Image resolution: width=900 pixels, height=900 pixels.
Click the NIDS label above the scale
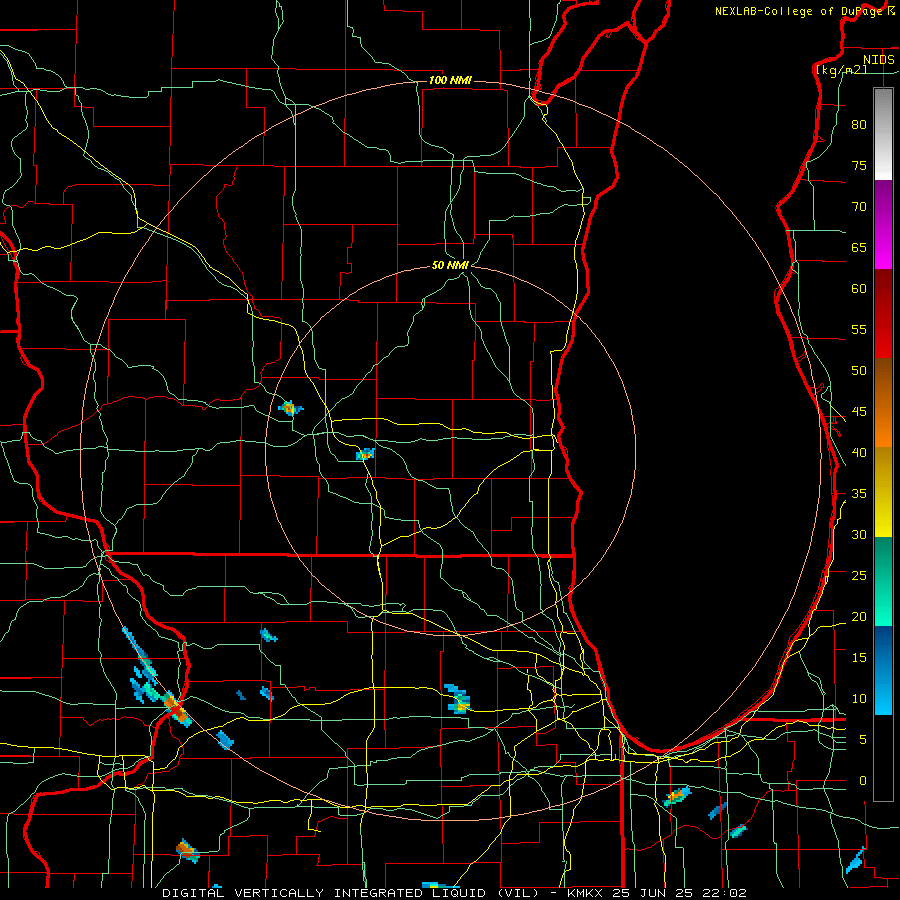pyautogui.click(x=879, y=60)
